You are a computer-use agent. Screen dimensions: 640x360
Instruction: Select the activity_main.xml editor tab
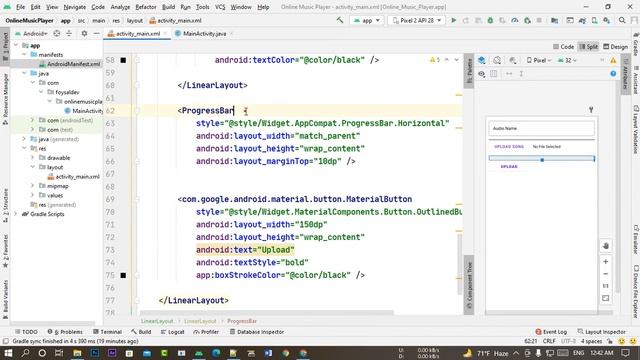(137, 33)
